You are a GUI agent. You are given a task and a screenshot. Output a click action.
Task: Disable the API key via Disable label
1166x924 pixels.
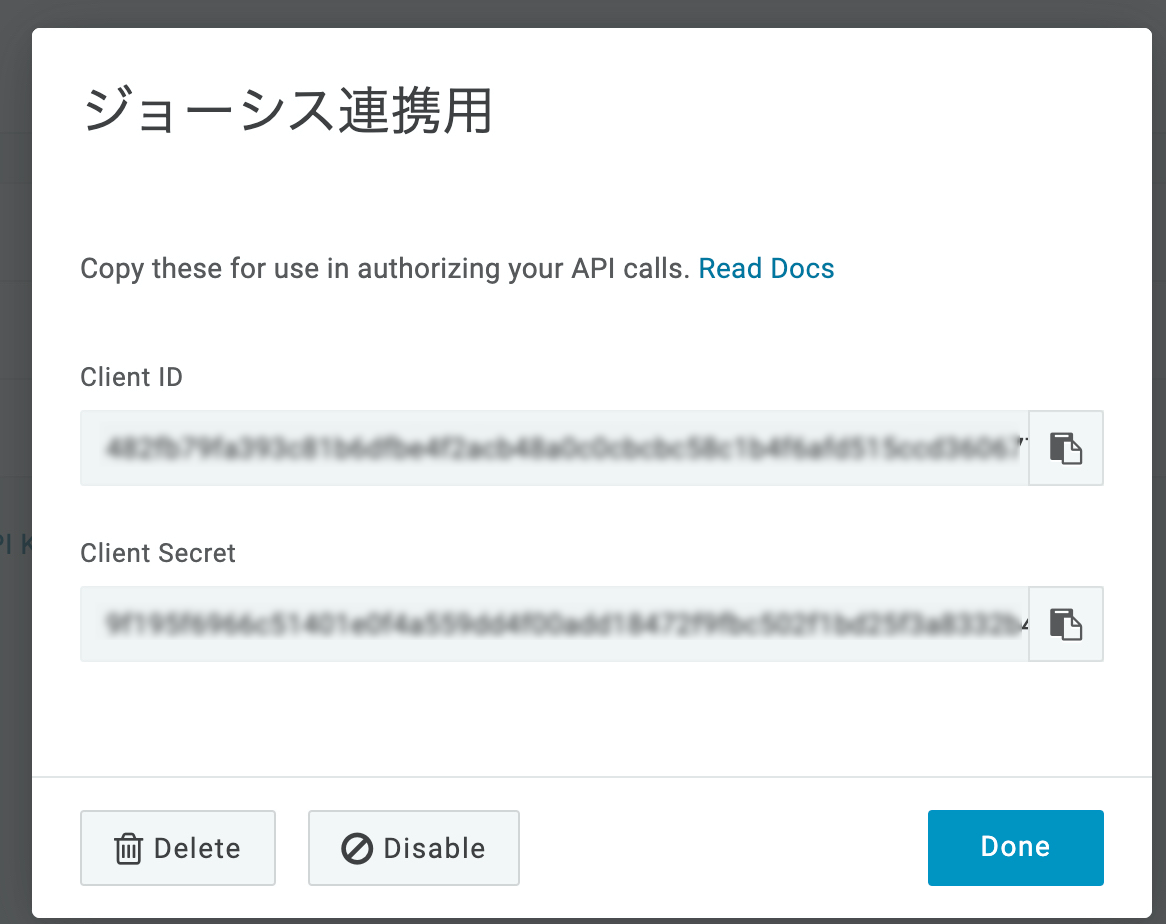click(x=434, y=849)
